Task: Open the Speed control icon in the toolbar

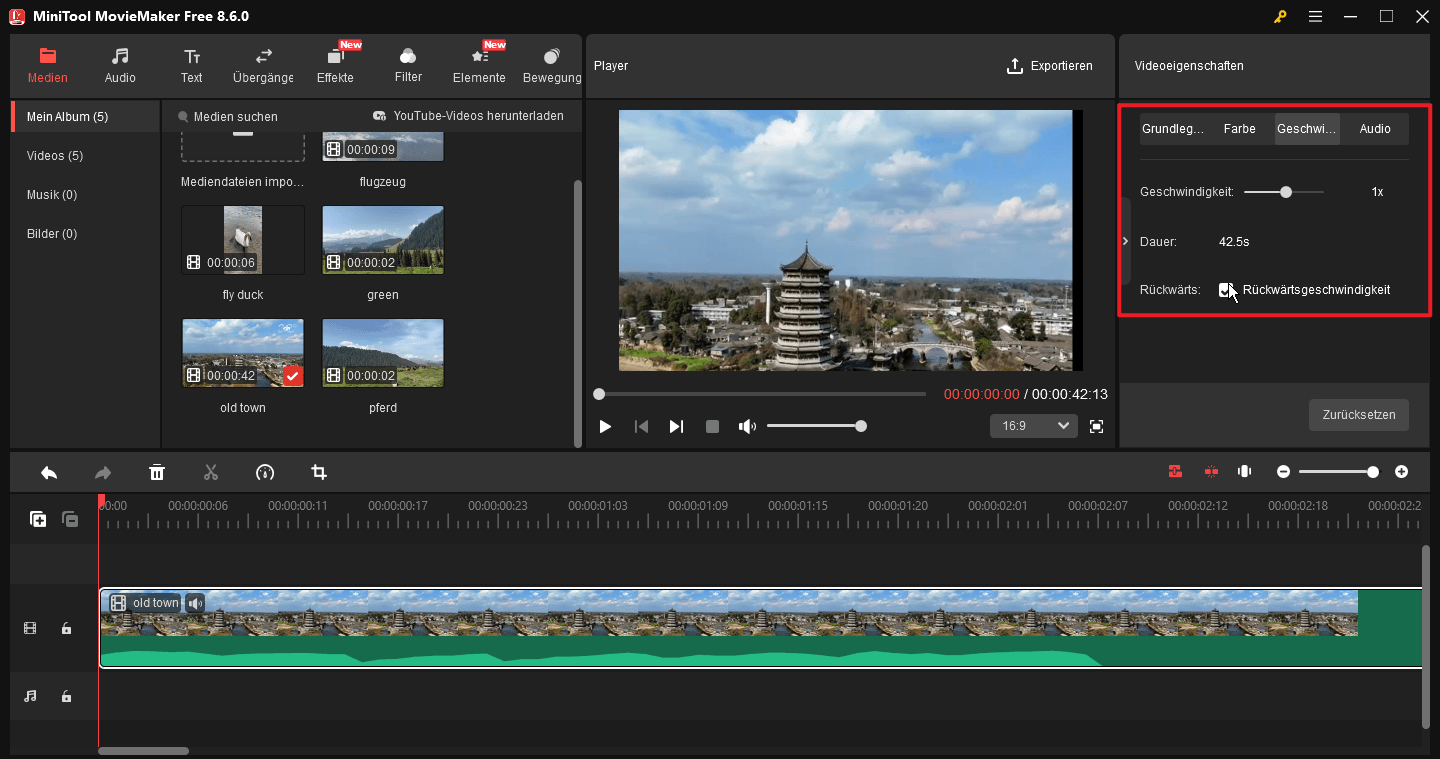Action: tap(265, 471)
